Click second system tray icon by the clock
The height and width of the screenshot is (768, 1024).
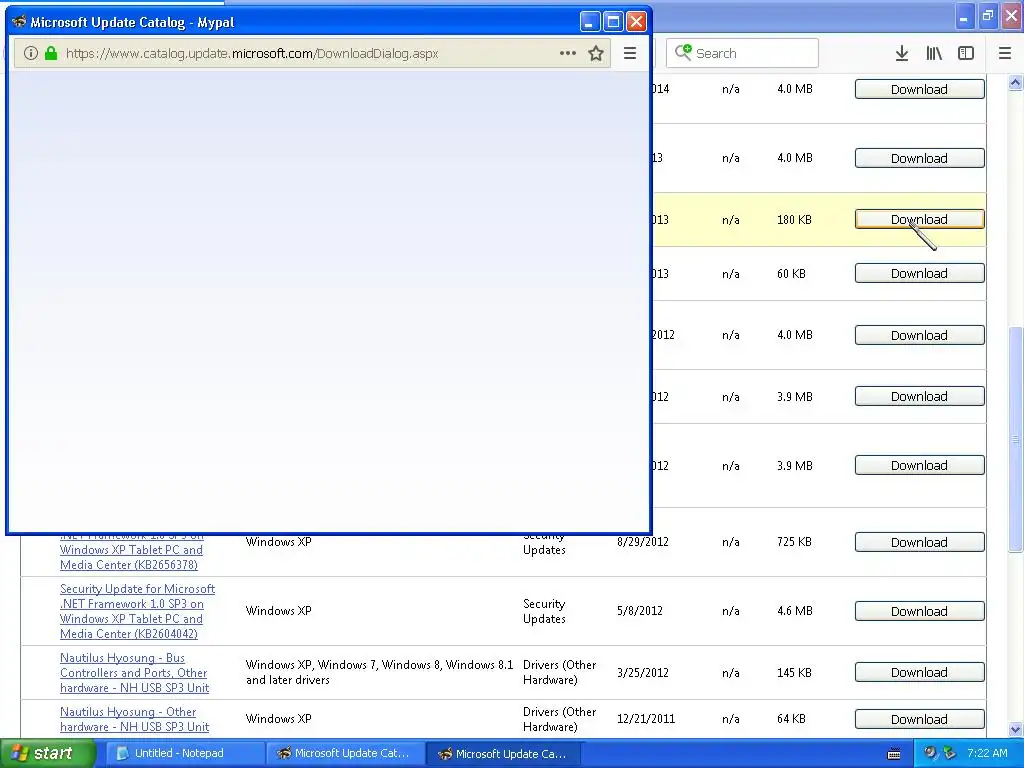pos(949,753)
